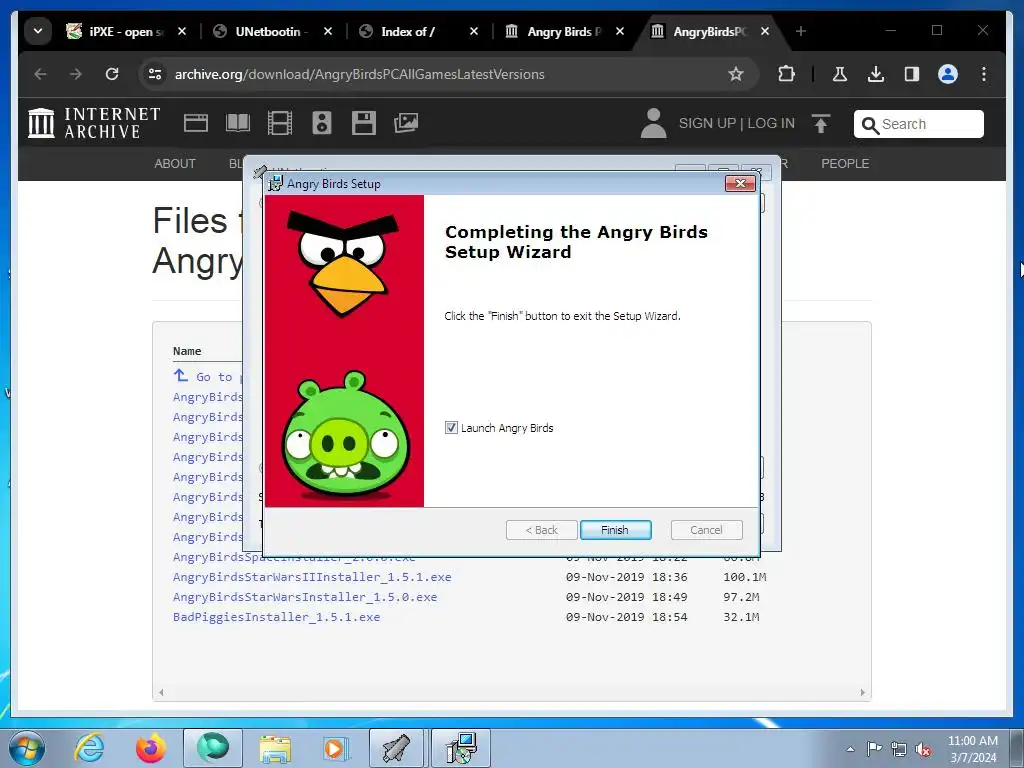The image size is (1024, 768).
Task: Open Windows Media Player in taskbar
Action: pos(336,748)
